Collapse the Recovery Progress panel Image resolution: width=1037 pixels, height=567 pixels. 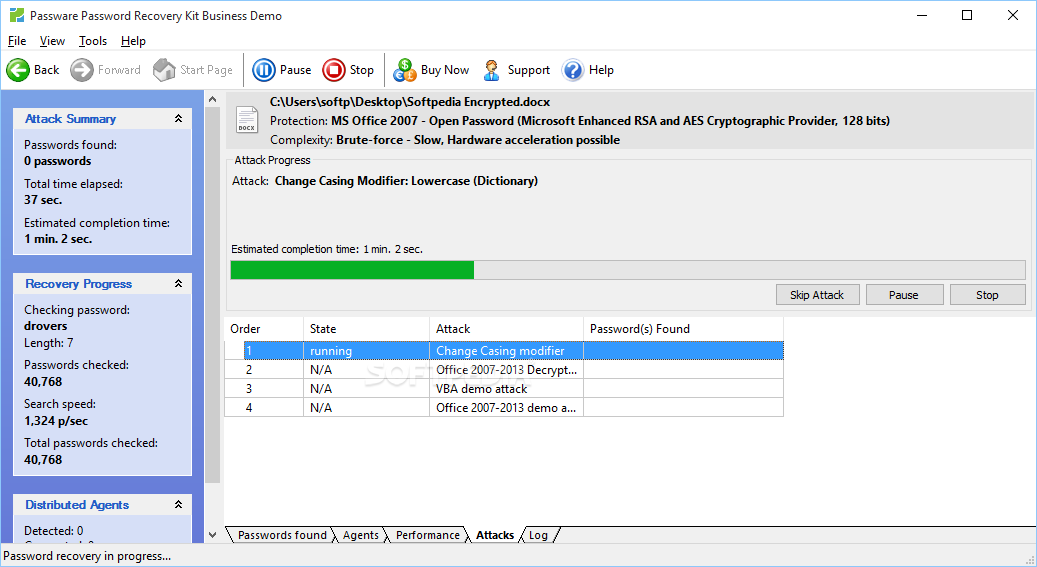[x=178, y=283]
